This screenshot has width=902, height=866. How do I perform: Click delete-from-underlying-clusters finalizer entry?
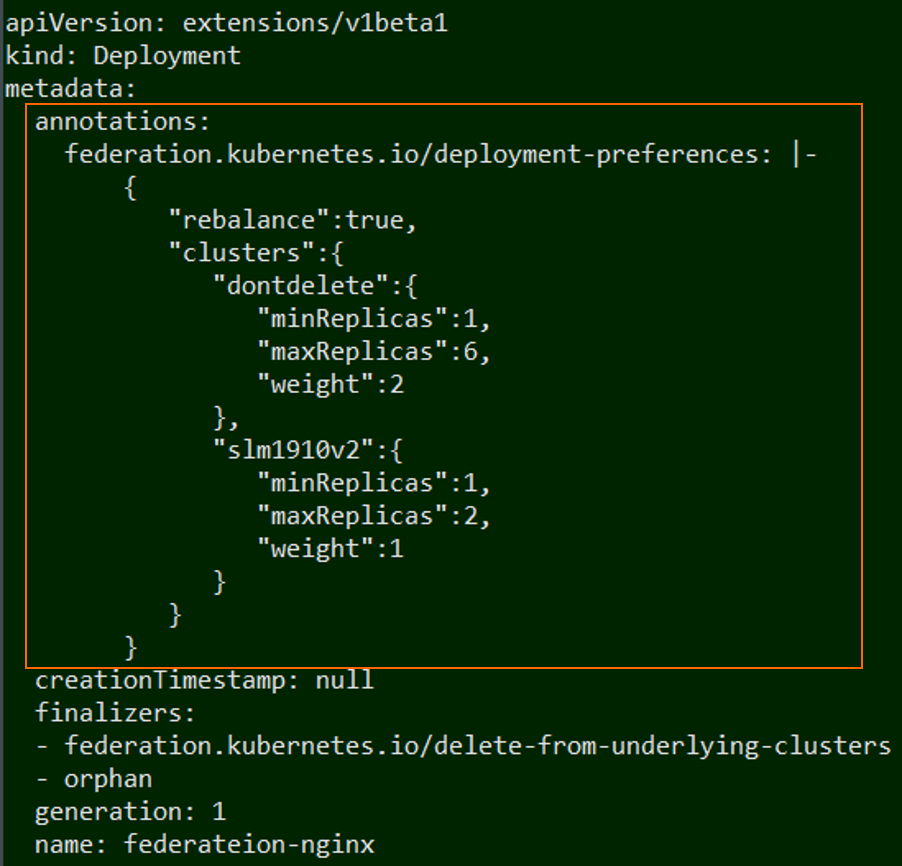point(477,746)
